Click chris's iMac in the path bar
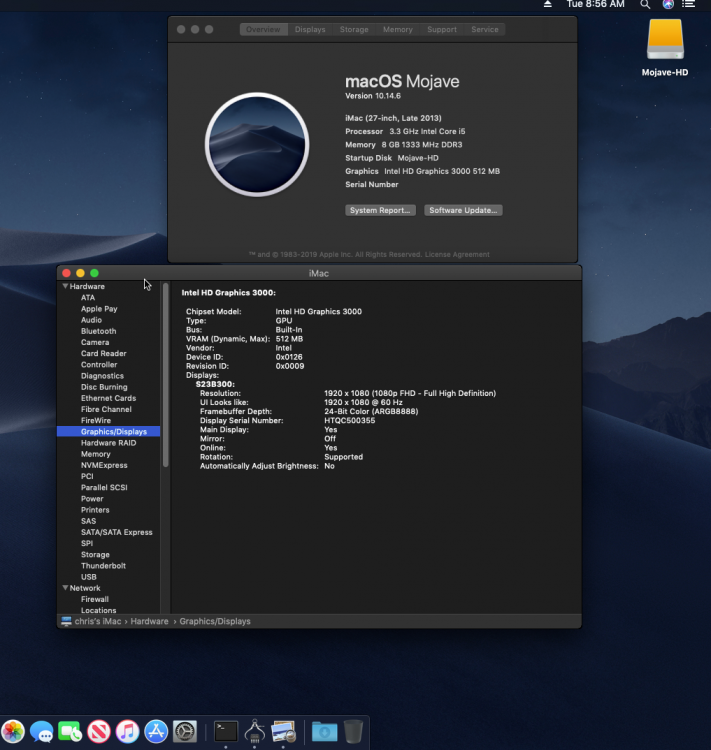The image size is (711, 750). (x=98, y=621)
